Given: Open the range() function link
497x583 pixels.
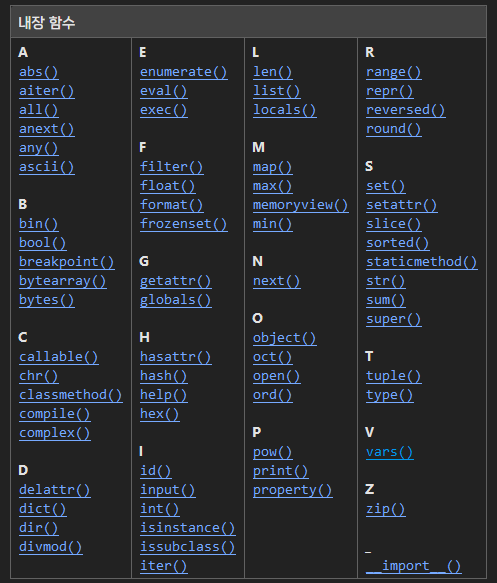Looking at the screenshot, I should click(x=394, y=72).
